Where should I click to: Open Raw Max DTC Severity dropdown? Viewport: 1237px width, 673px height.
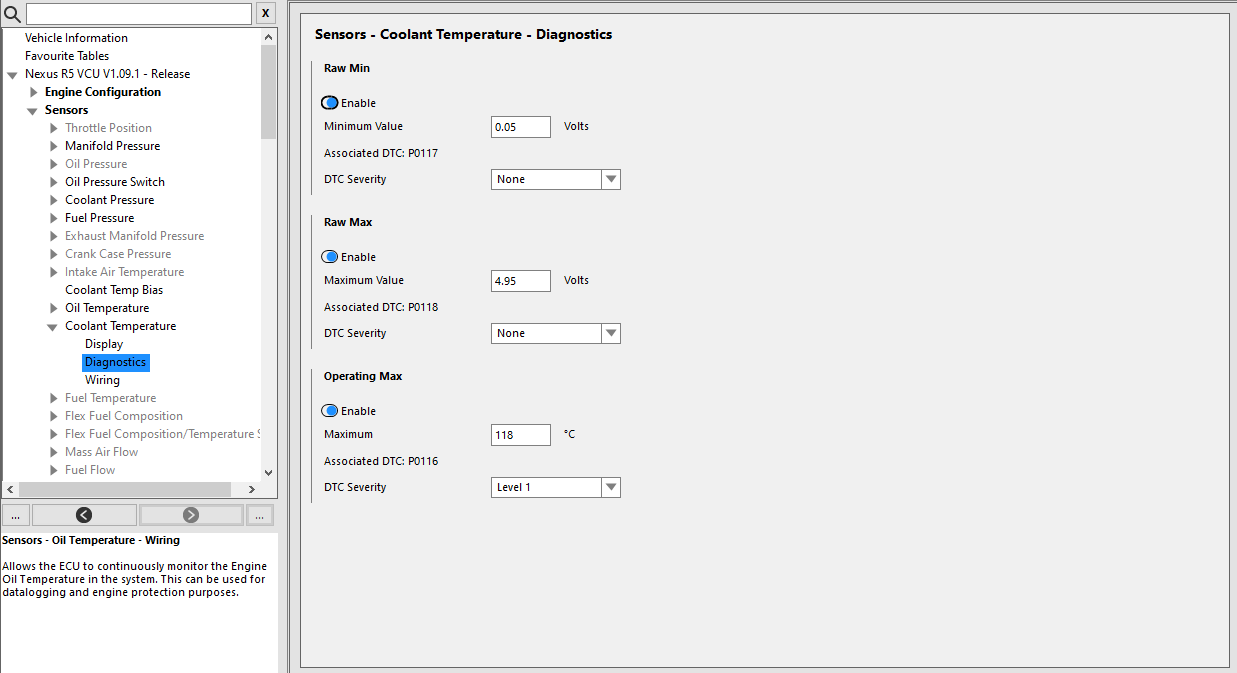[x=556, y=333]
